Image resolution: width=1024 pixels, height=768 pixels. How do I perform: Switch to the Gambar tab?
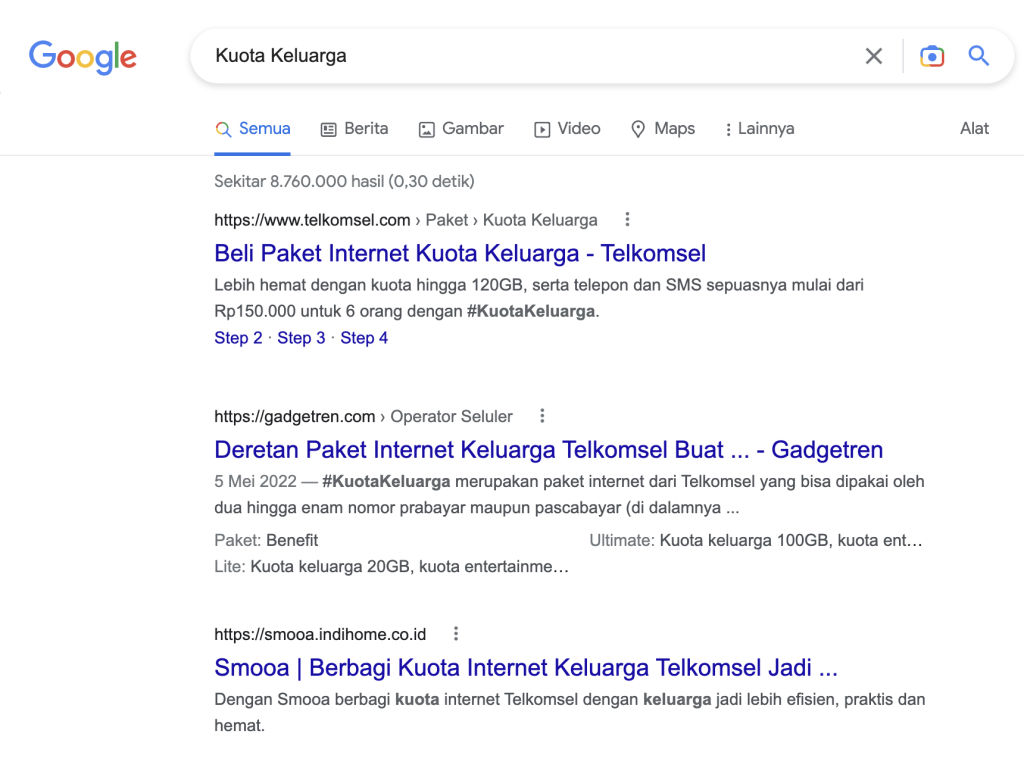tap(461, 129)
